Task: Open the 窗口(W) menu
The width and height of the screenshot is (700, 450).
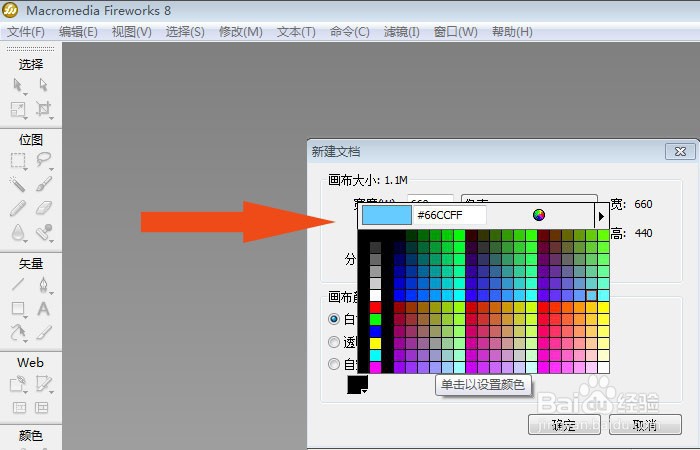Action: (455, 32)
